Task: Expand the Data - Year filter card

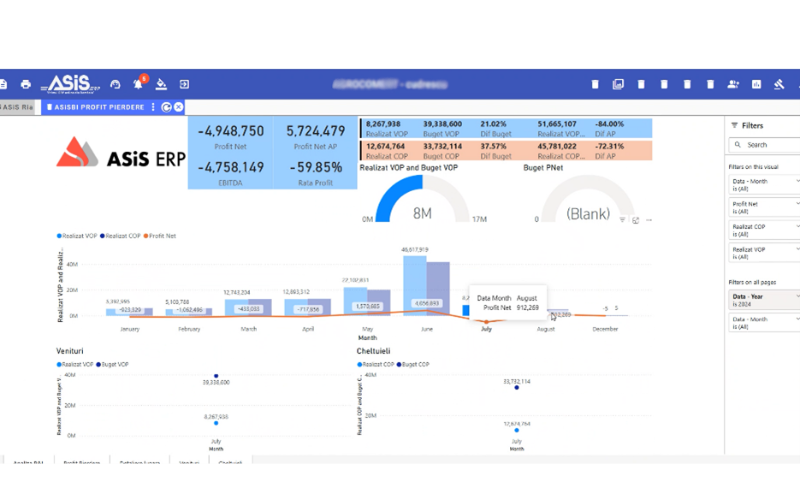Action: click(795, 296)
